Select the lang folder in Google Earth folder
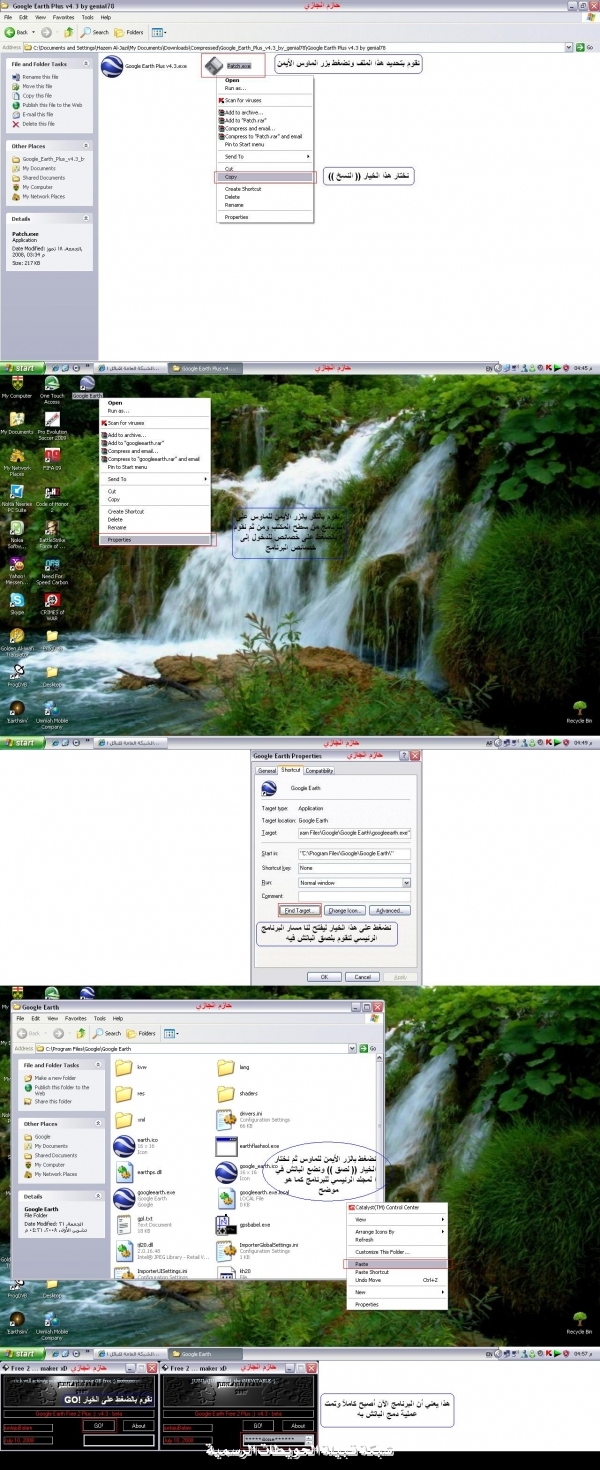 [x=226, y=1068]
